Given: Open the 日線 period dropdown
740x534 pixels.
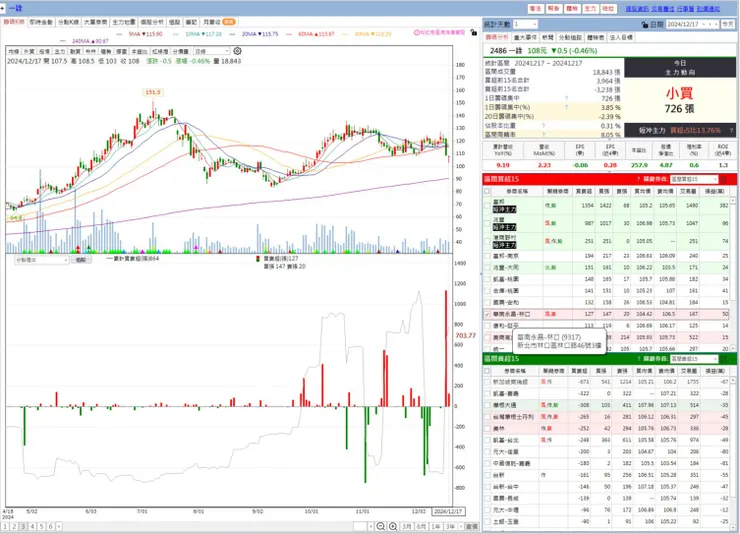Looking at the screenshot, I should (212, 51).
